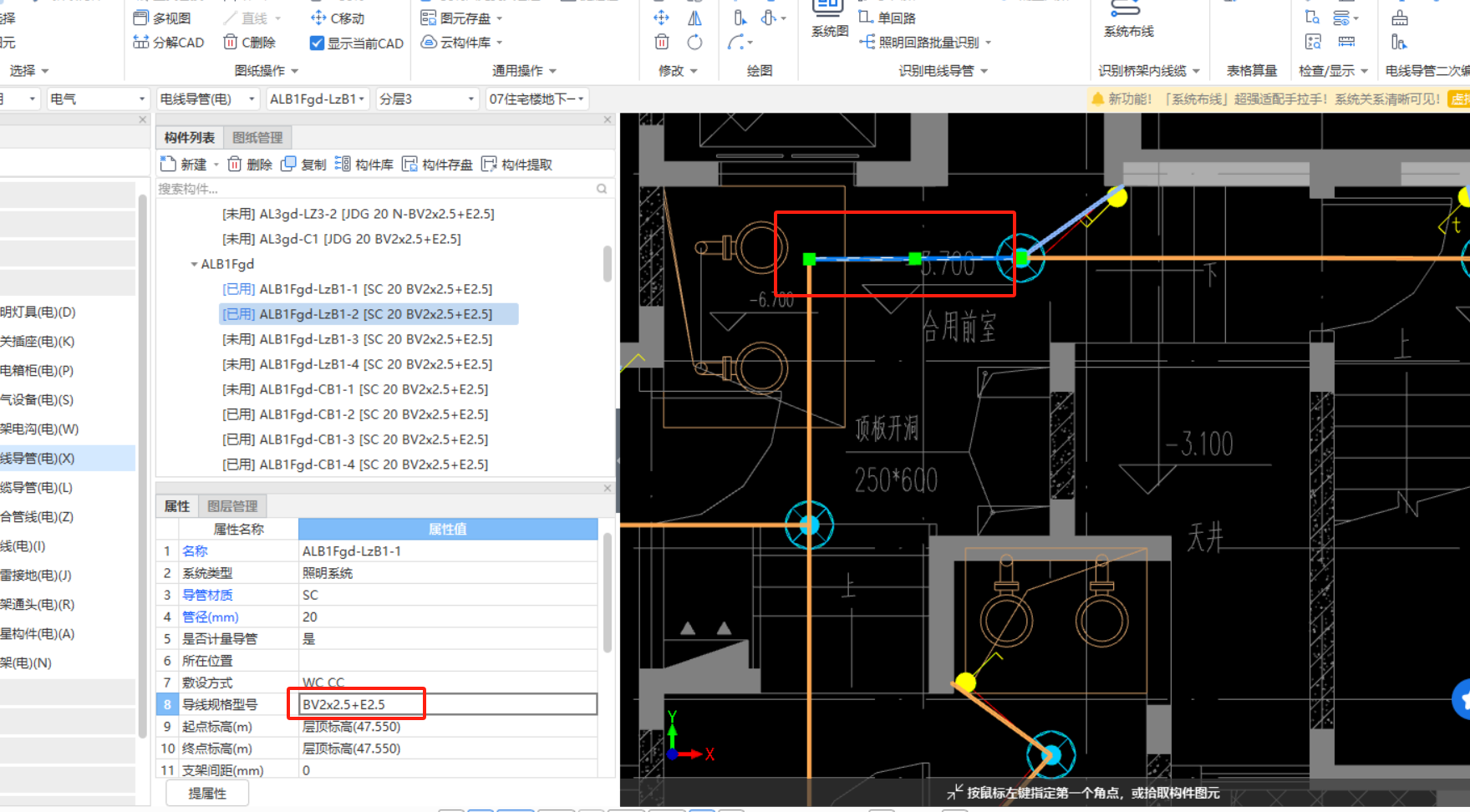This screenshot has height=812, width=1470.
Task: Click the 分解CAD tool
Action: click(168, 43)
